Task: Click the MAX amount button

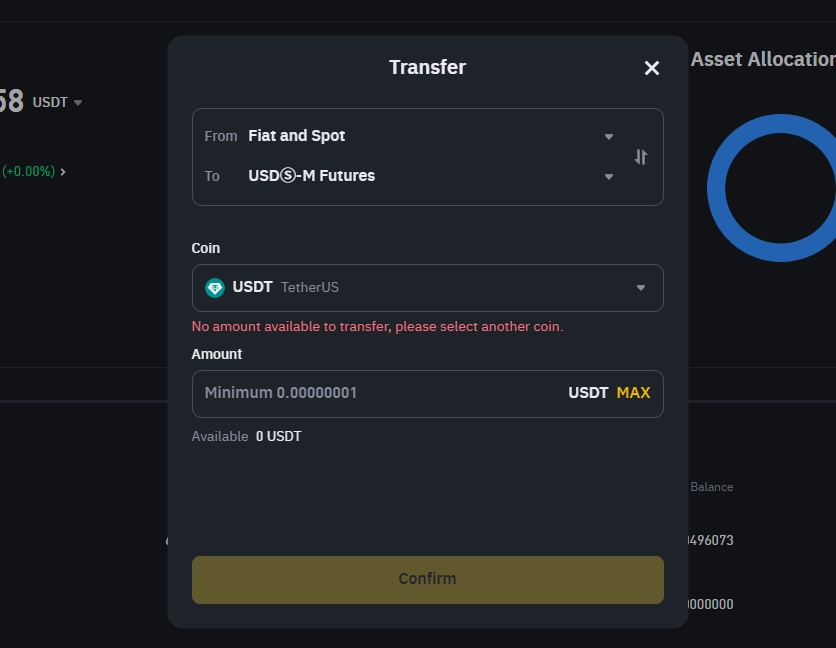Action: tap(633, 393)
